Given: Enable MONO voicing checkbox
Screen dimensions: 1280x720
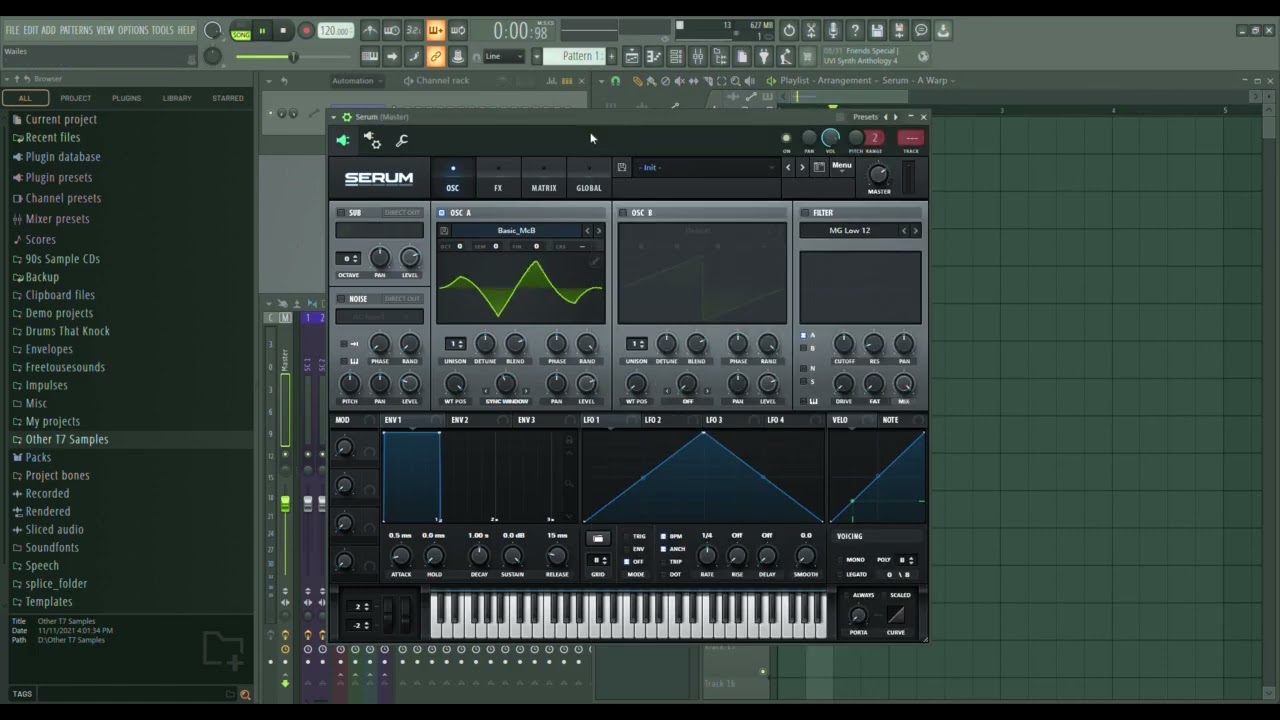Looking at the screenshot, I should tap(840, 560).
